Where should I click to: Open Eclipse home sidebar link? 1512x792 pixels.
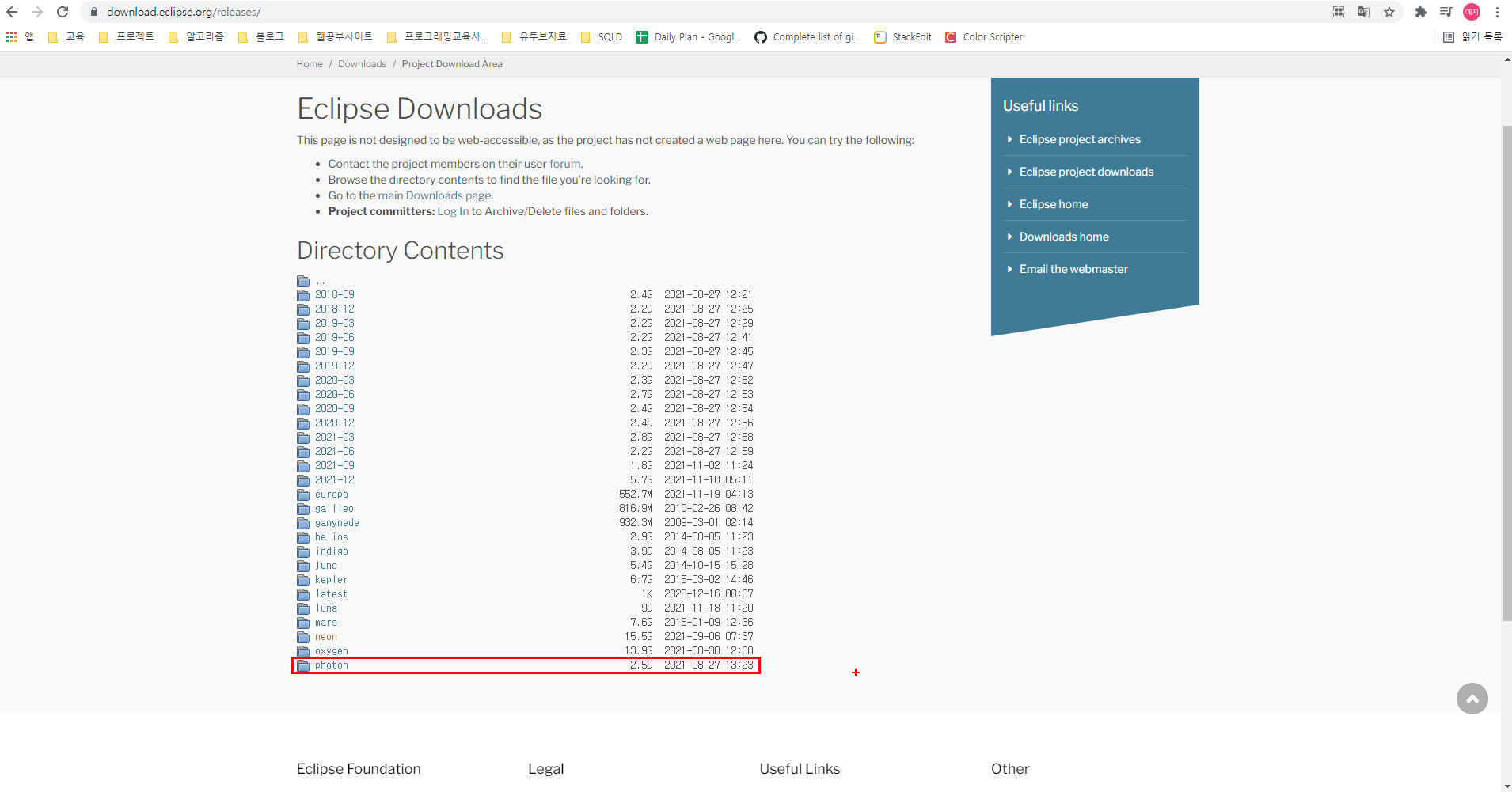pyautogui.click(x=1054, y=204)
